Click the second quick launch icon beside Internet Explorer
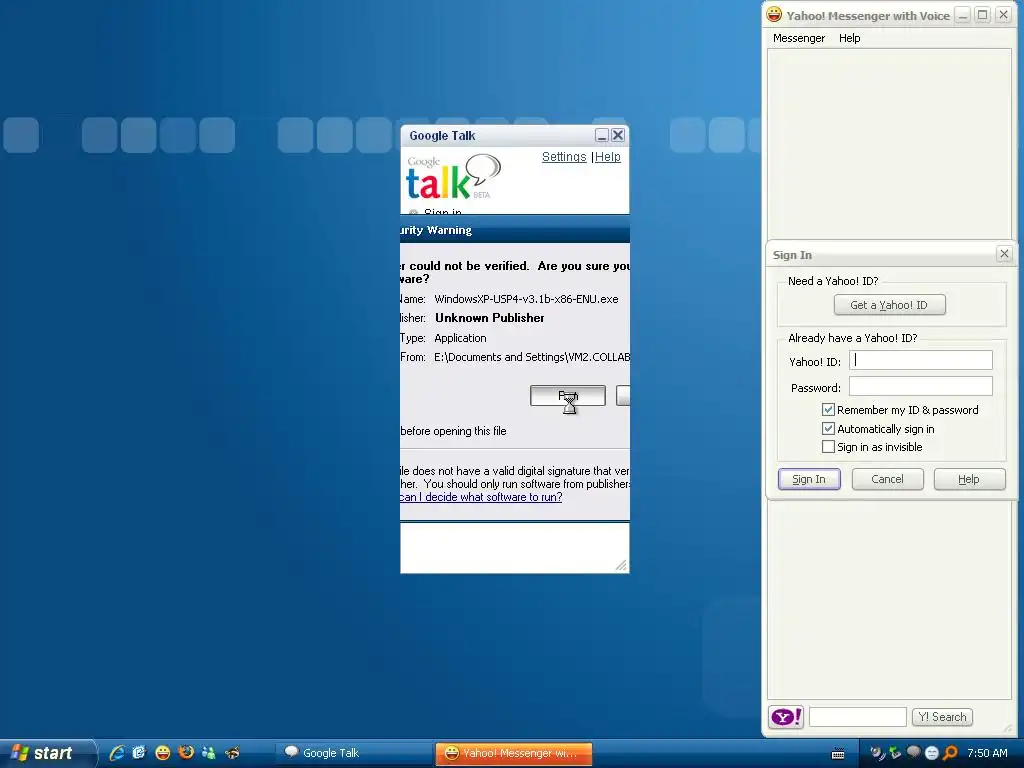 click(x=139, y=752)
